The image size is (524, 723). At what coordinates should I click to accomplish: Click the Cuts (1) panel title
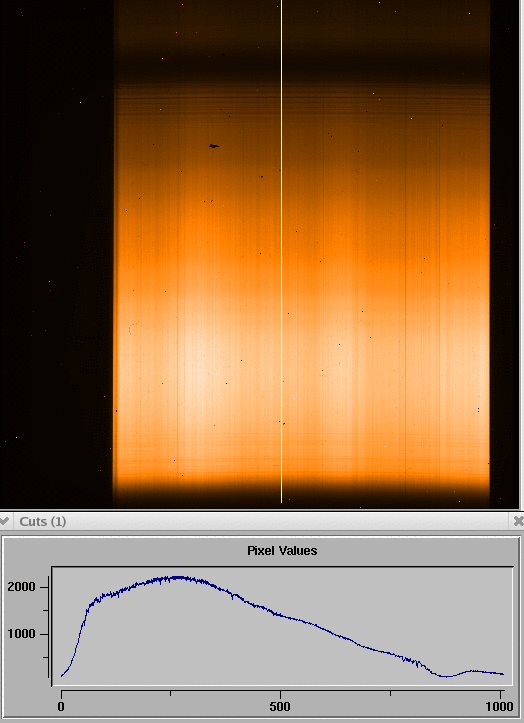coord(42,522)
